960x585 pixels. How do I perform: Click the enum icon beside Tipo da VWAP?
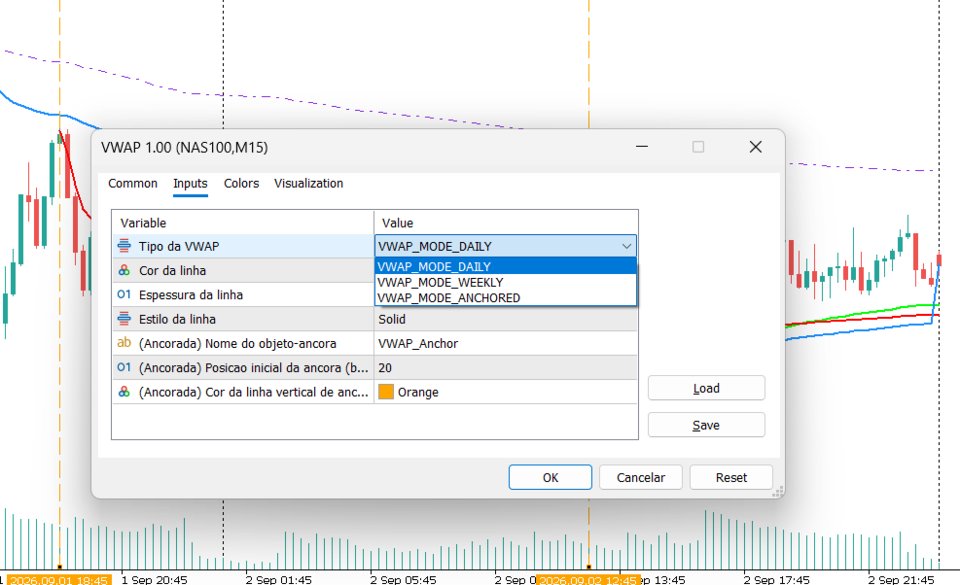[x=124, y=246]
